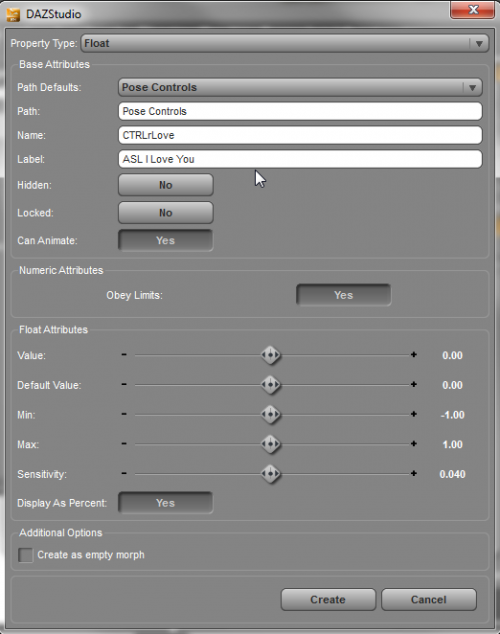500x634 pixels.
Task: Click the Sensitivity slider handle
Action: pos(270,473)
